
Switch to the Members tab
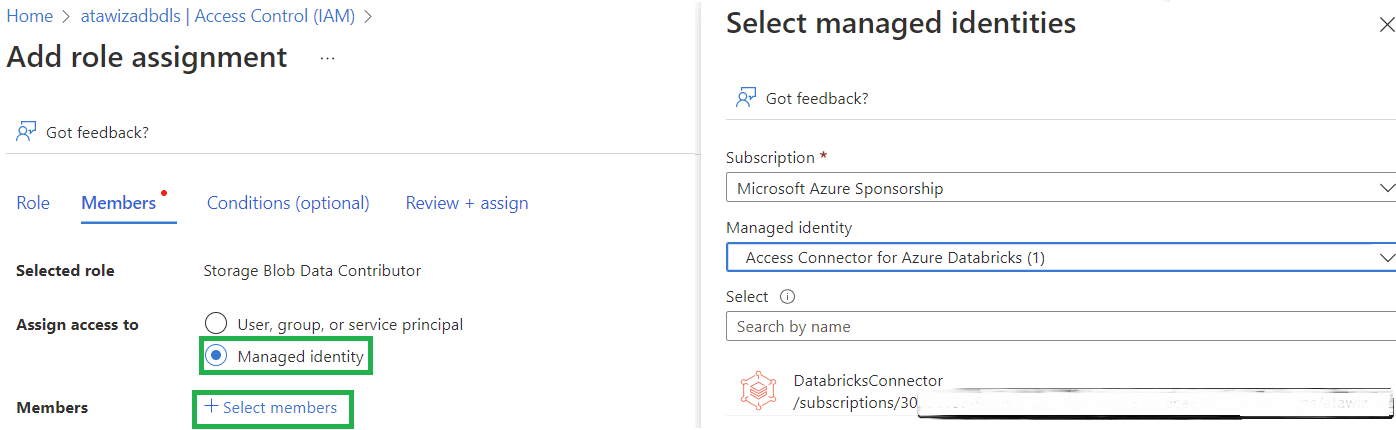119,203
